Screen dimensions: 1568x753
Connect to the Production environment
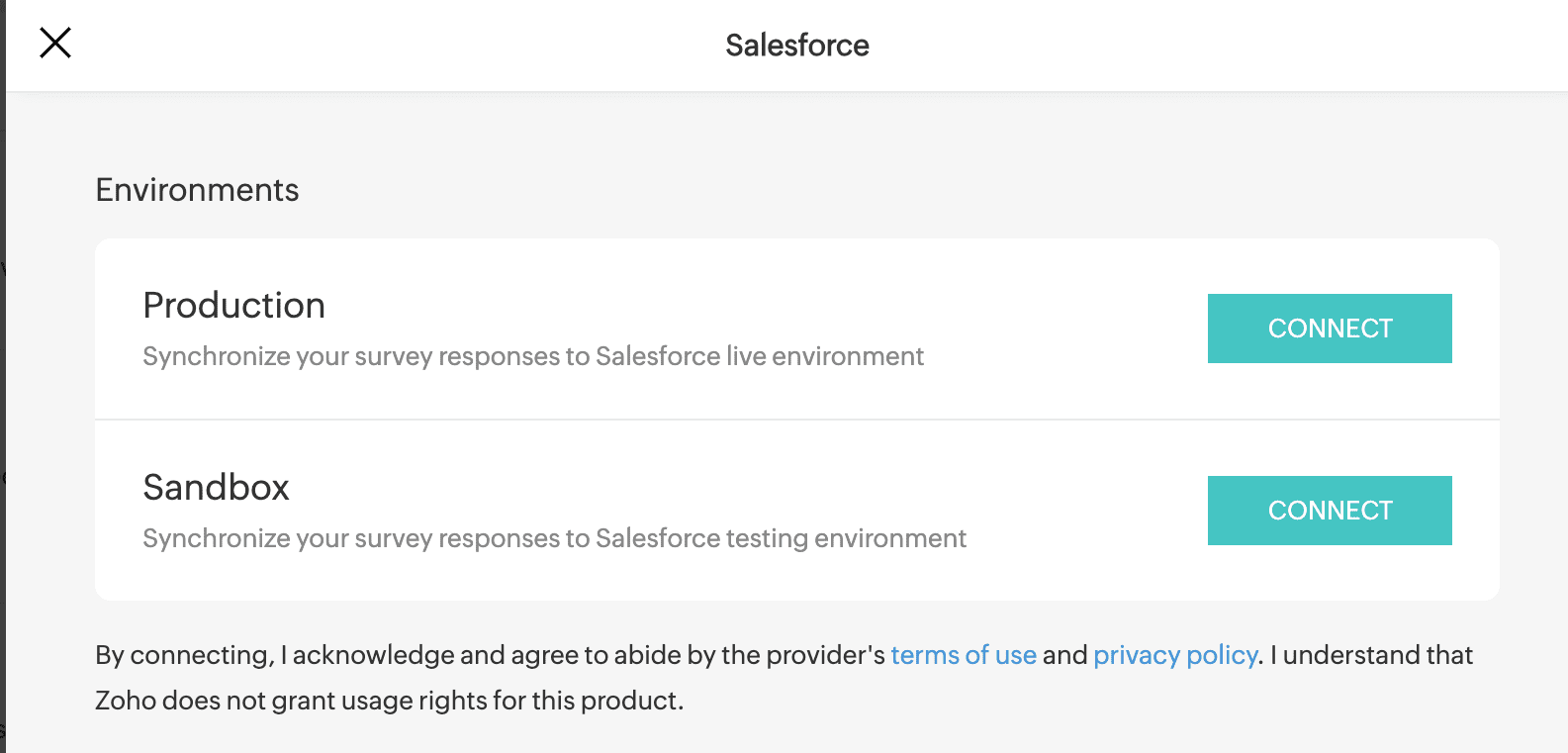pos(1329,329)
